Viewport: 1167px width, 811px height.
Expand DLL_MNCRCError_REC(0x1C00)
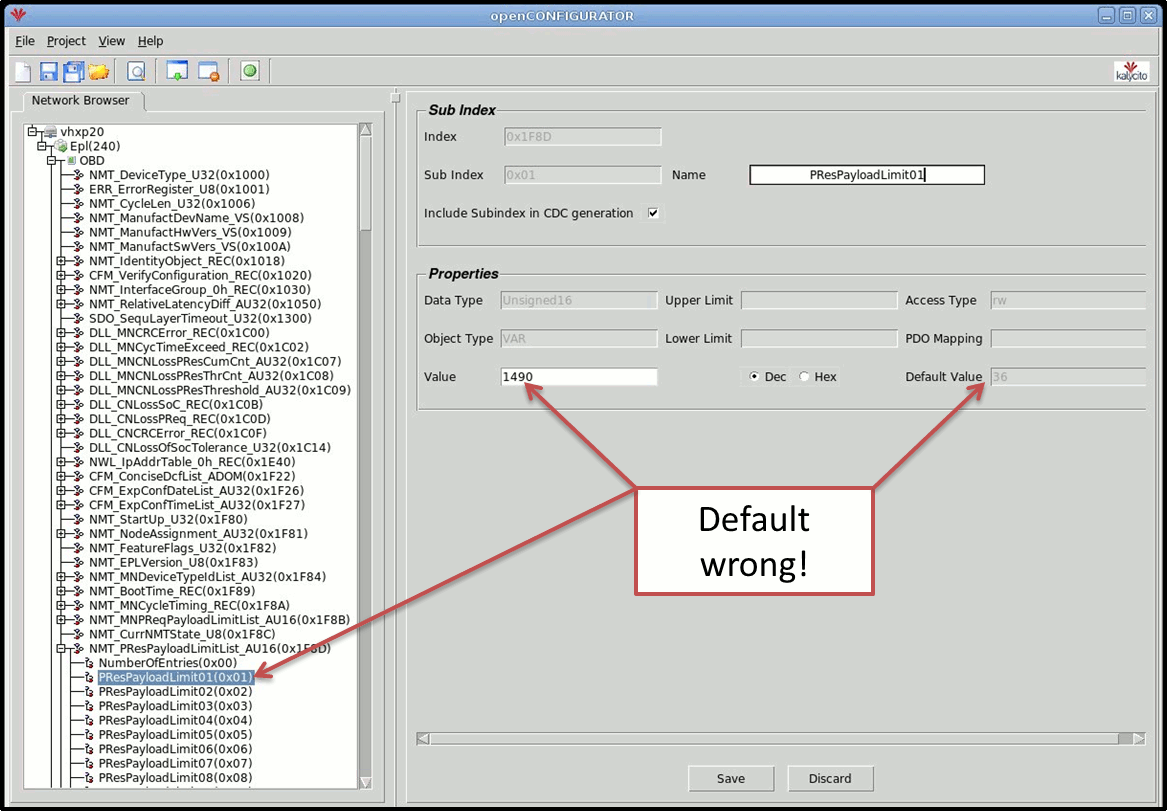point(61,333)
